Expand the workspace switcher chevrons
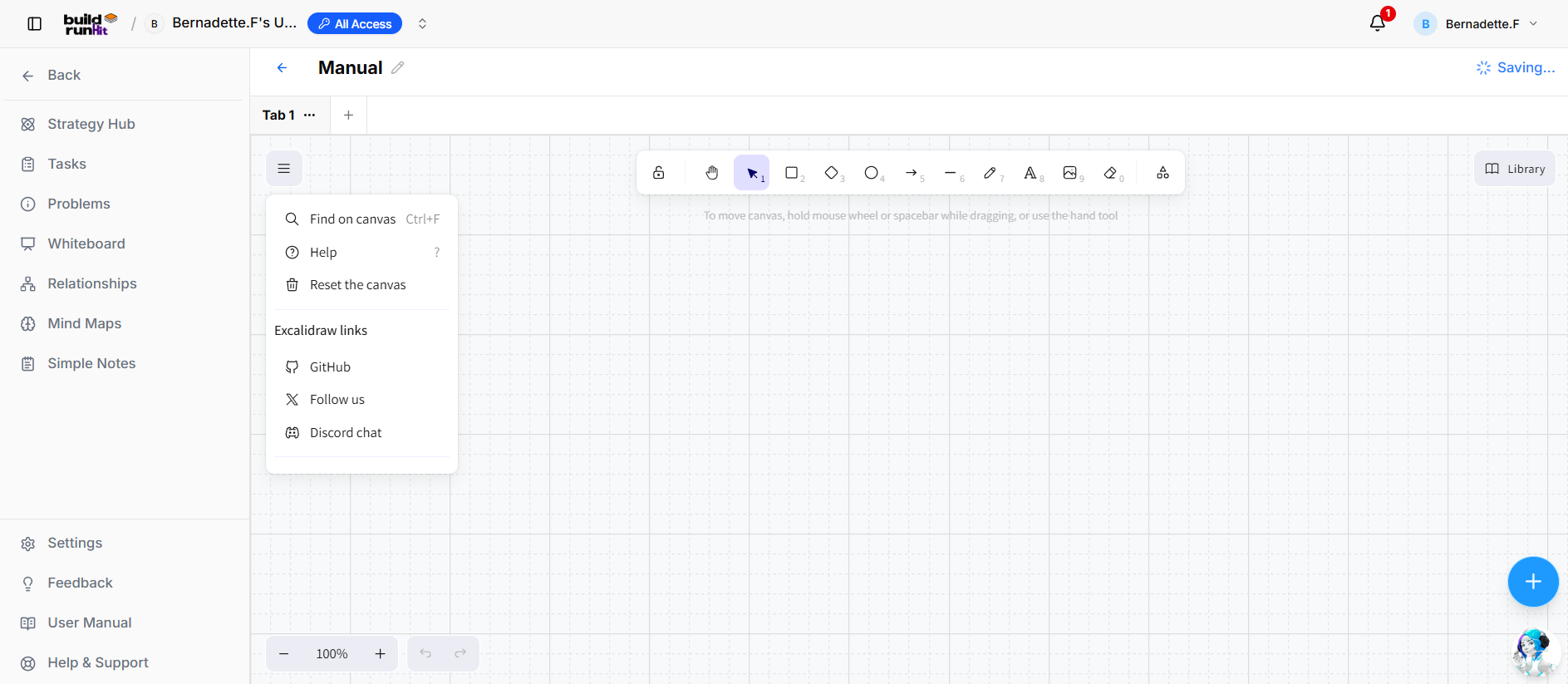This screenshot has width=1568, height=684. tap(422, 24)
